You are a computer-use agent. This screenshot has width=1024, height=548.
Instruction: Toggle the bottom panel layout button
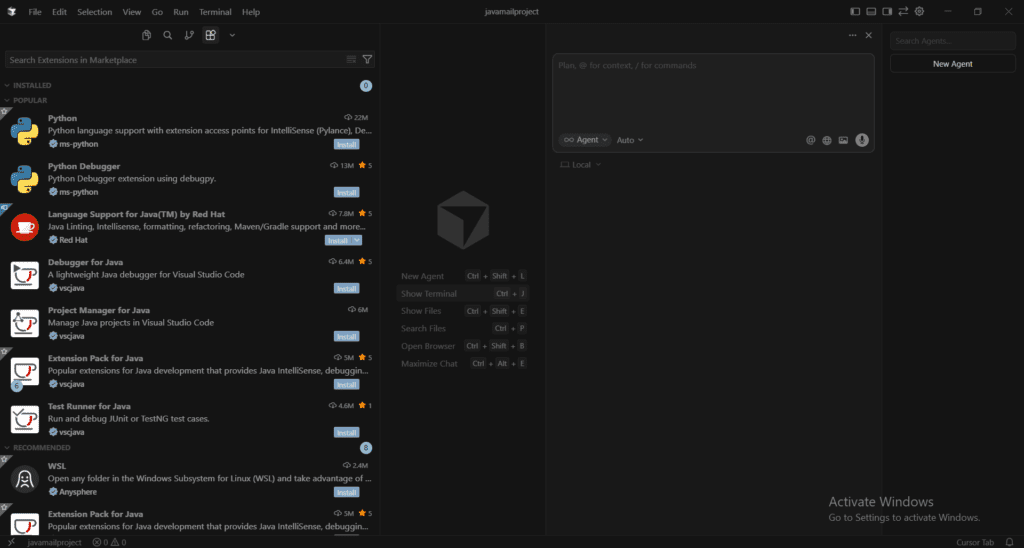(x=871, y=12)
